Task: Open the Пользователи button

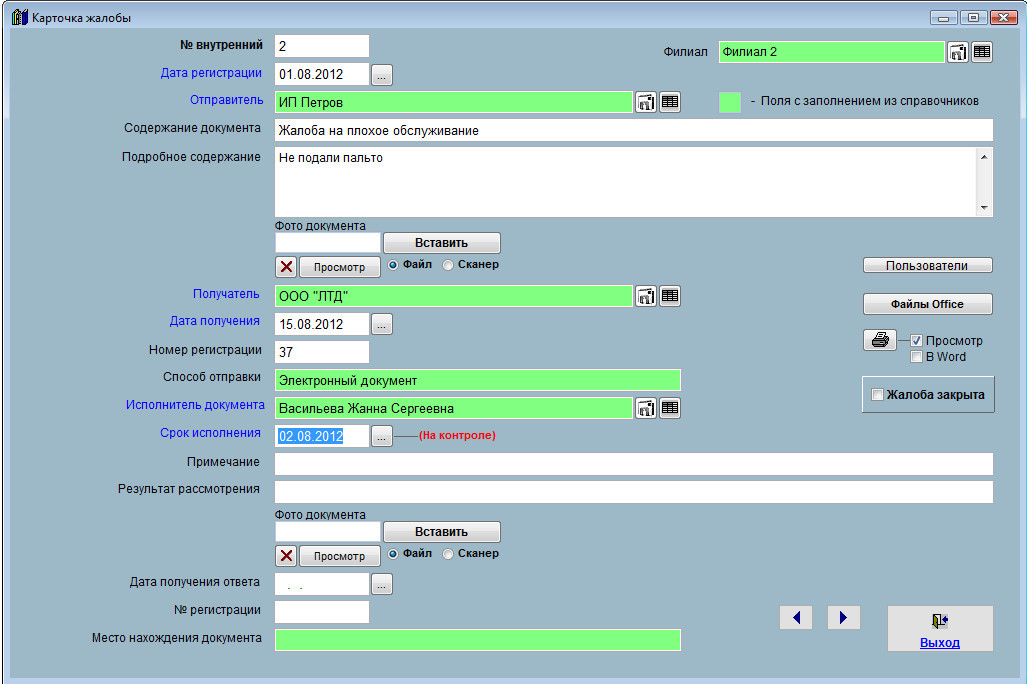Action: [x=927, y=265]
